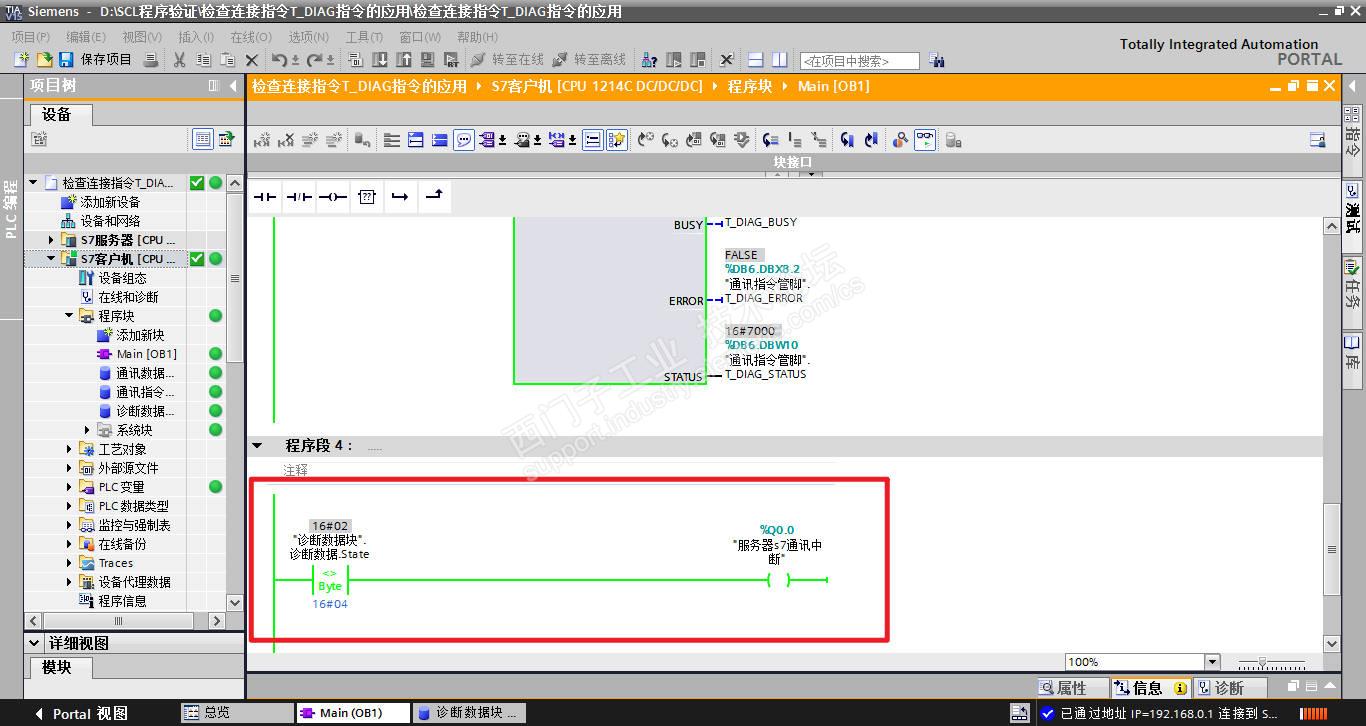Viewport: 1366px width, 726px height.
Task: Click the project tree table view icon
Action: coord(203,139)
